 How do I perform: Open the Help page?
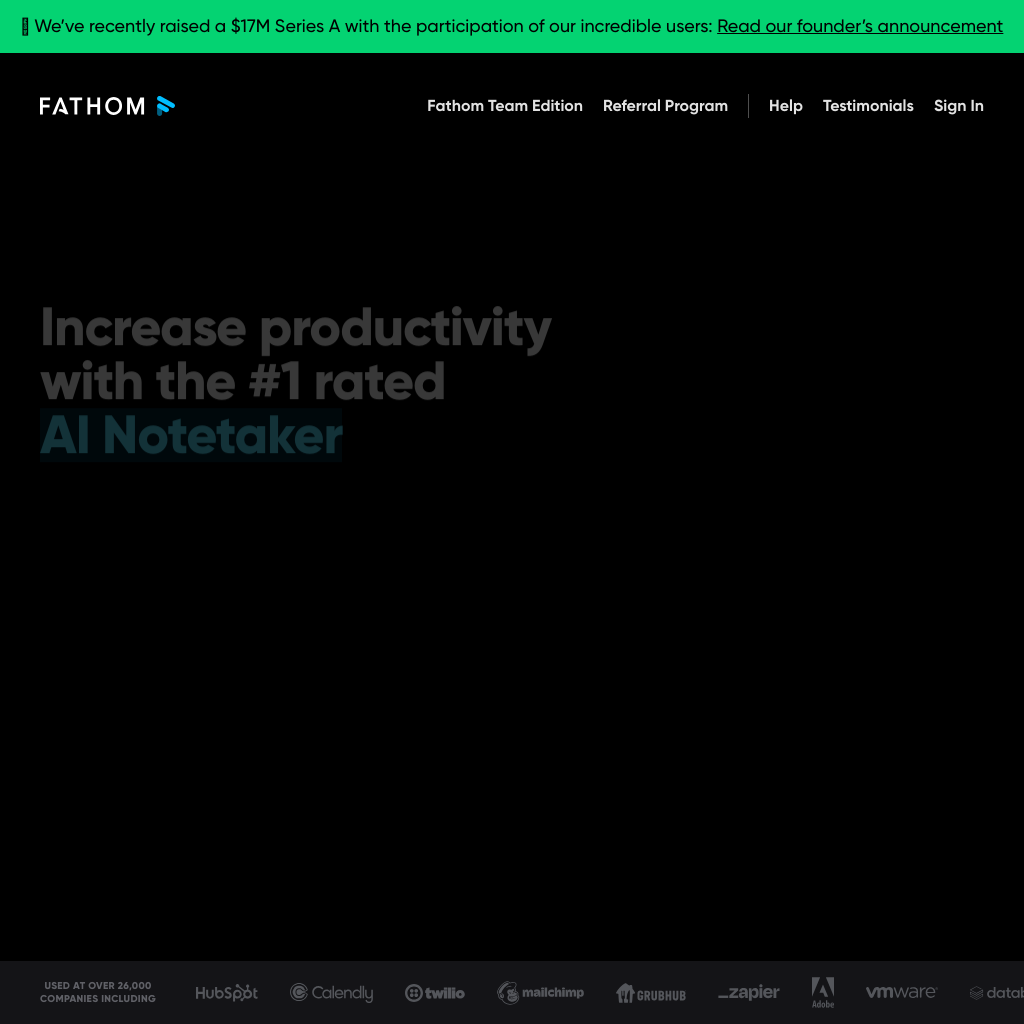click(x=786, y=106)
